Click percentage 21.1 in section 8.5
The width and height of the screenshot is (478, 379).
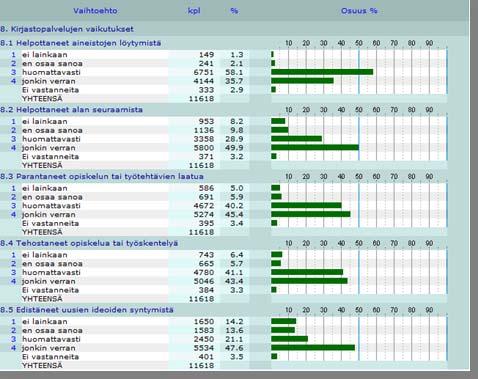pos(234,339)
